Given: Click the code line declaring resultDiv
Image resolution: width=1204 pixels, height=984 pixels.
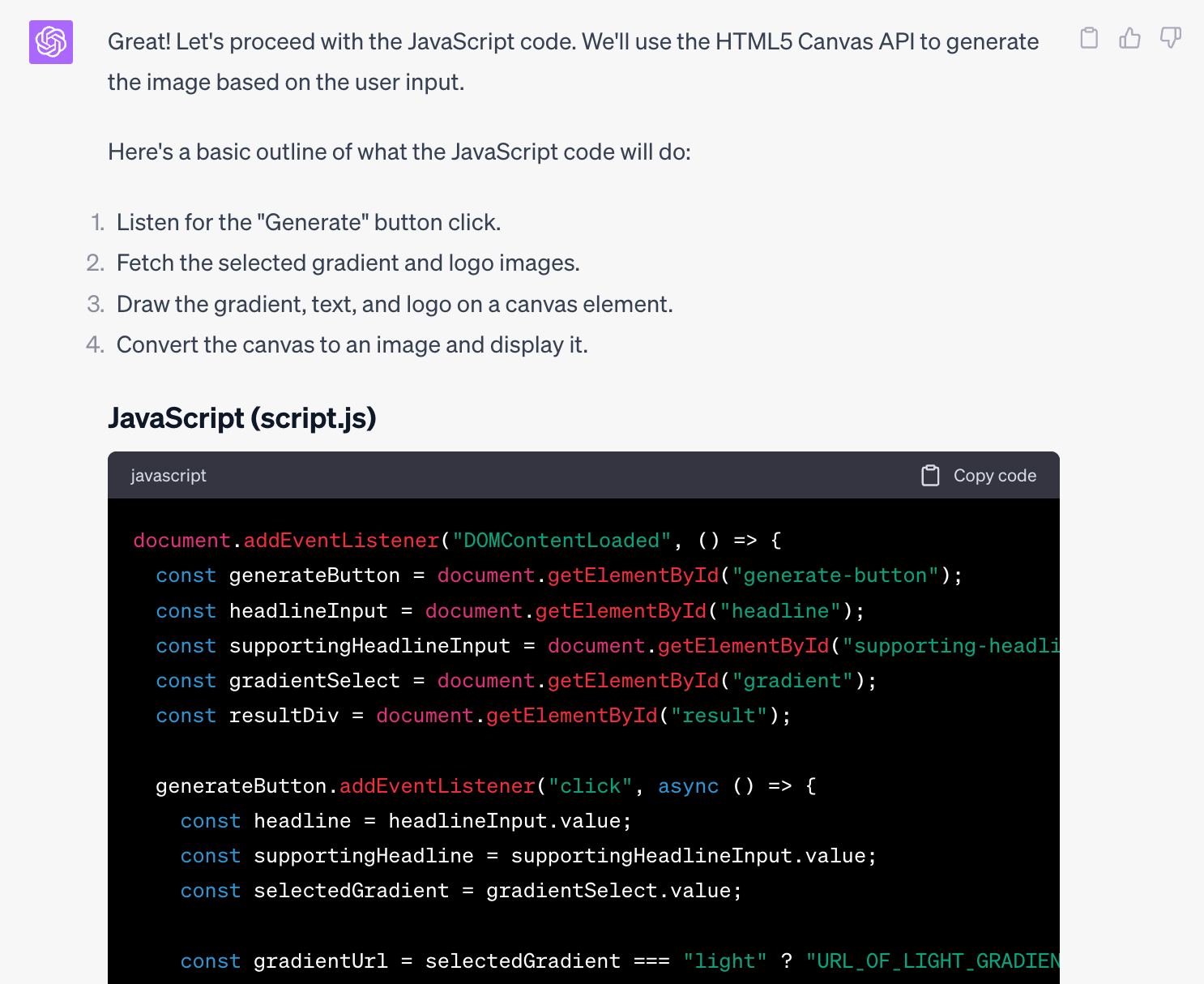Looking at the screenshot, I should 473,716.
